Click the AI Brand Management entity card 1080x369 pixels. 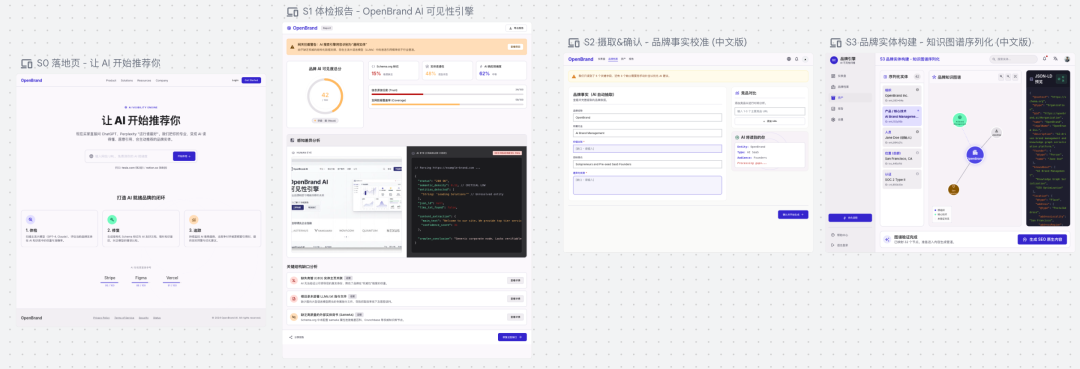(902, 116)
